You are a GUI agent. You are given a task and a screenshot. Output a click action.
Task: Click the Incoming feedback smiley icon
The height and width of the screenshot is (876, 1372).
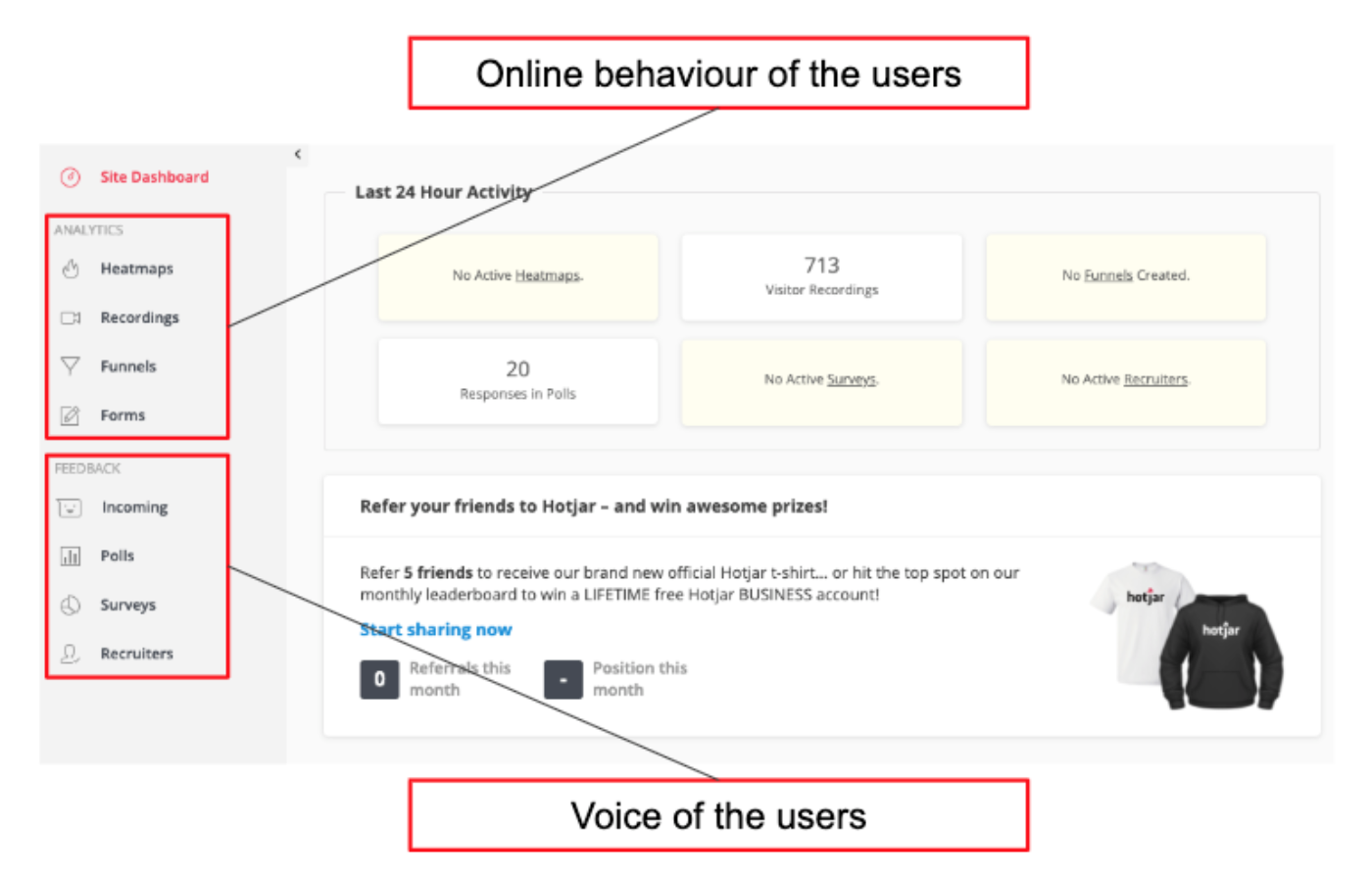click(x=71, y=508)
